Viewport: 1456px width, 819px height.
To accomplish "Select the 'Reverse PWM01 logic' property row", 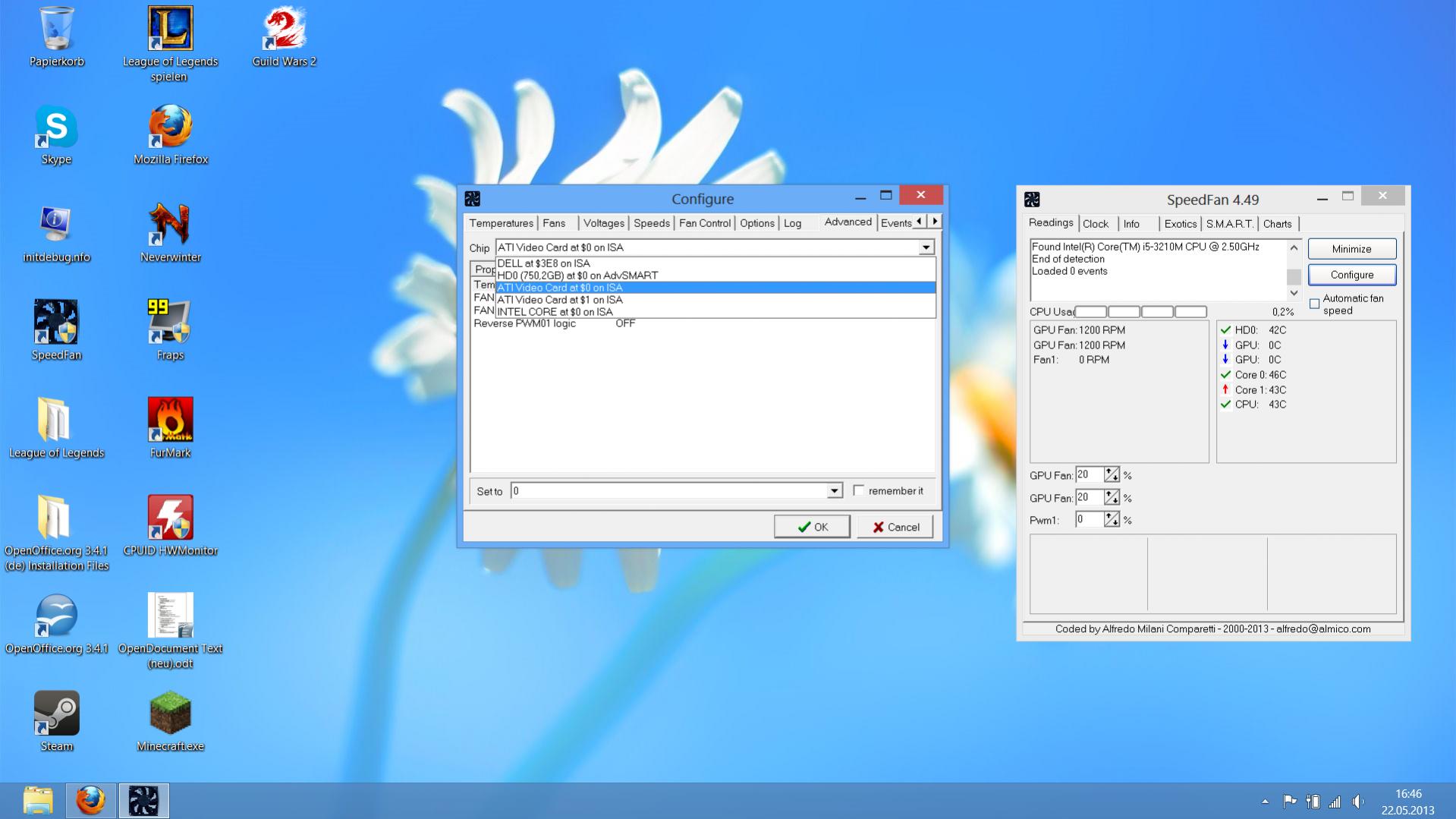I will (702, 323).
